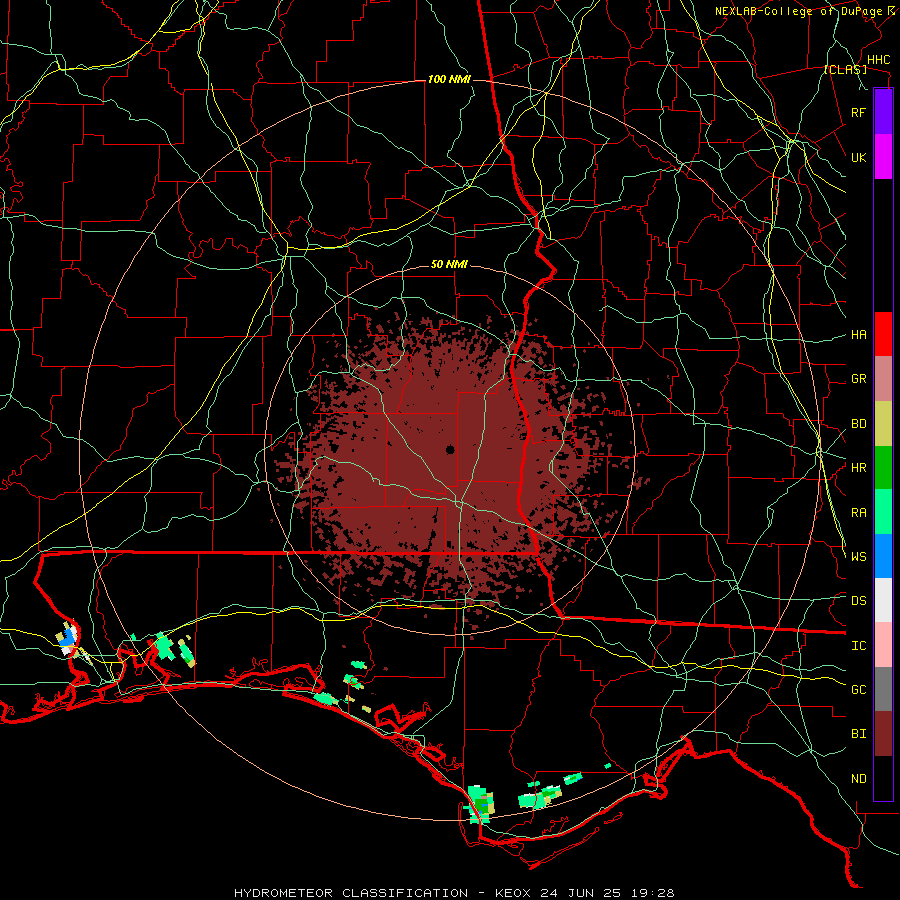Click the BI legend label
The width and height of the screenshot is (900, 900).
[859, 734]
